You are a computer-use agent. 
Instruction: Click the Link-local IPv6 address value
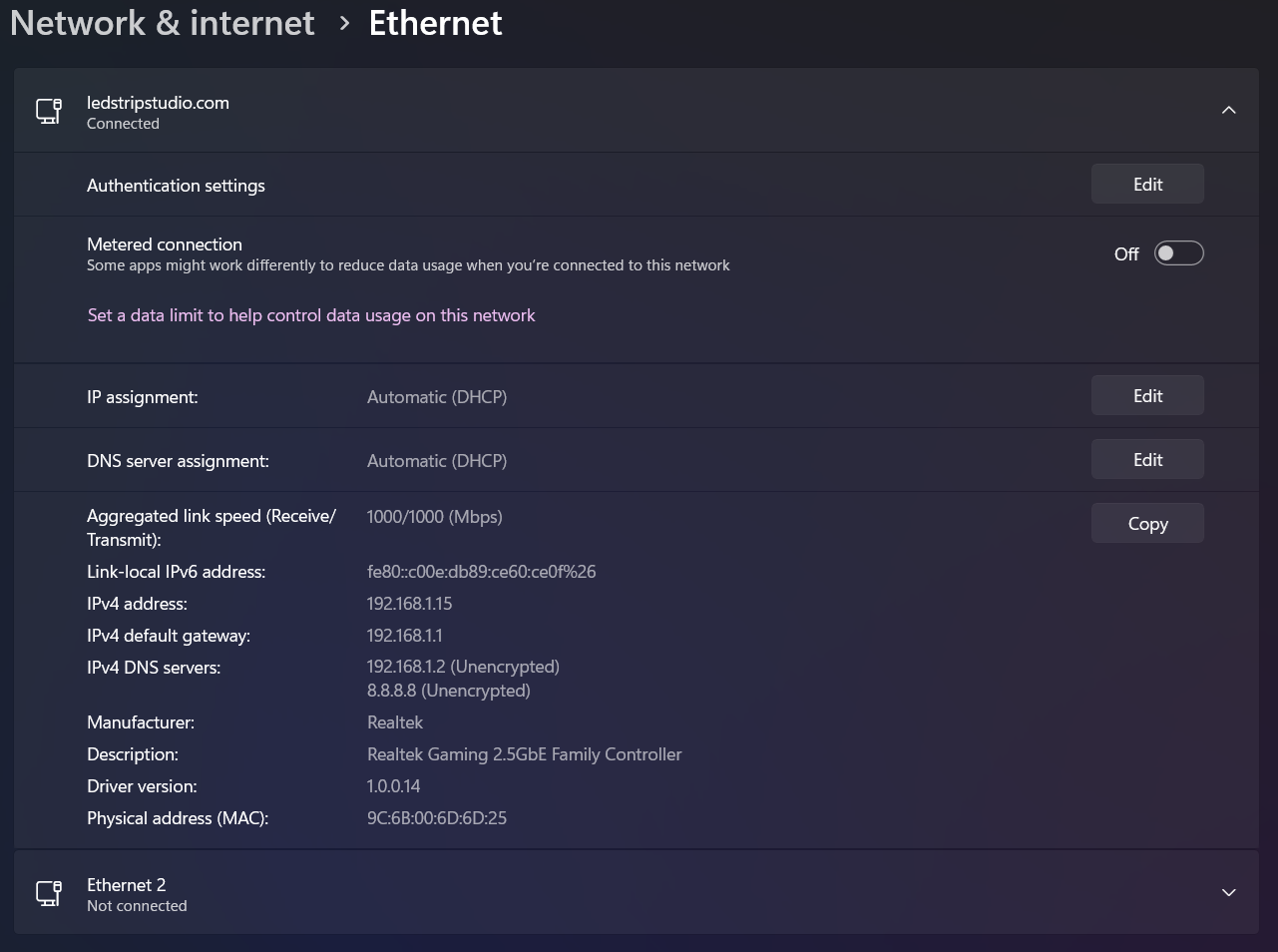click(481, 572)
